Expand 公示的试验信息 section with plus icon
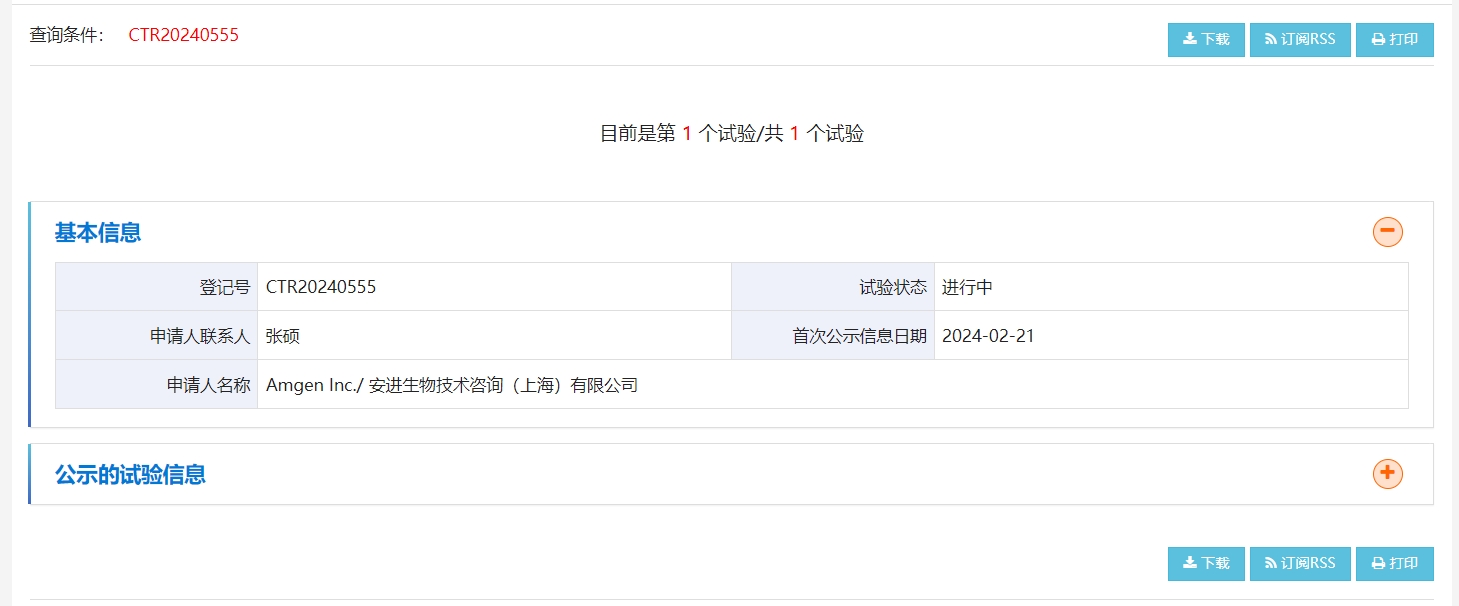The width and height of the screenshot is (1459, 606). [x=1387, y=473]
